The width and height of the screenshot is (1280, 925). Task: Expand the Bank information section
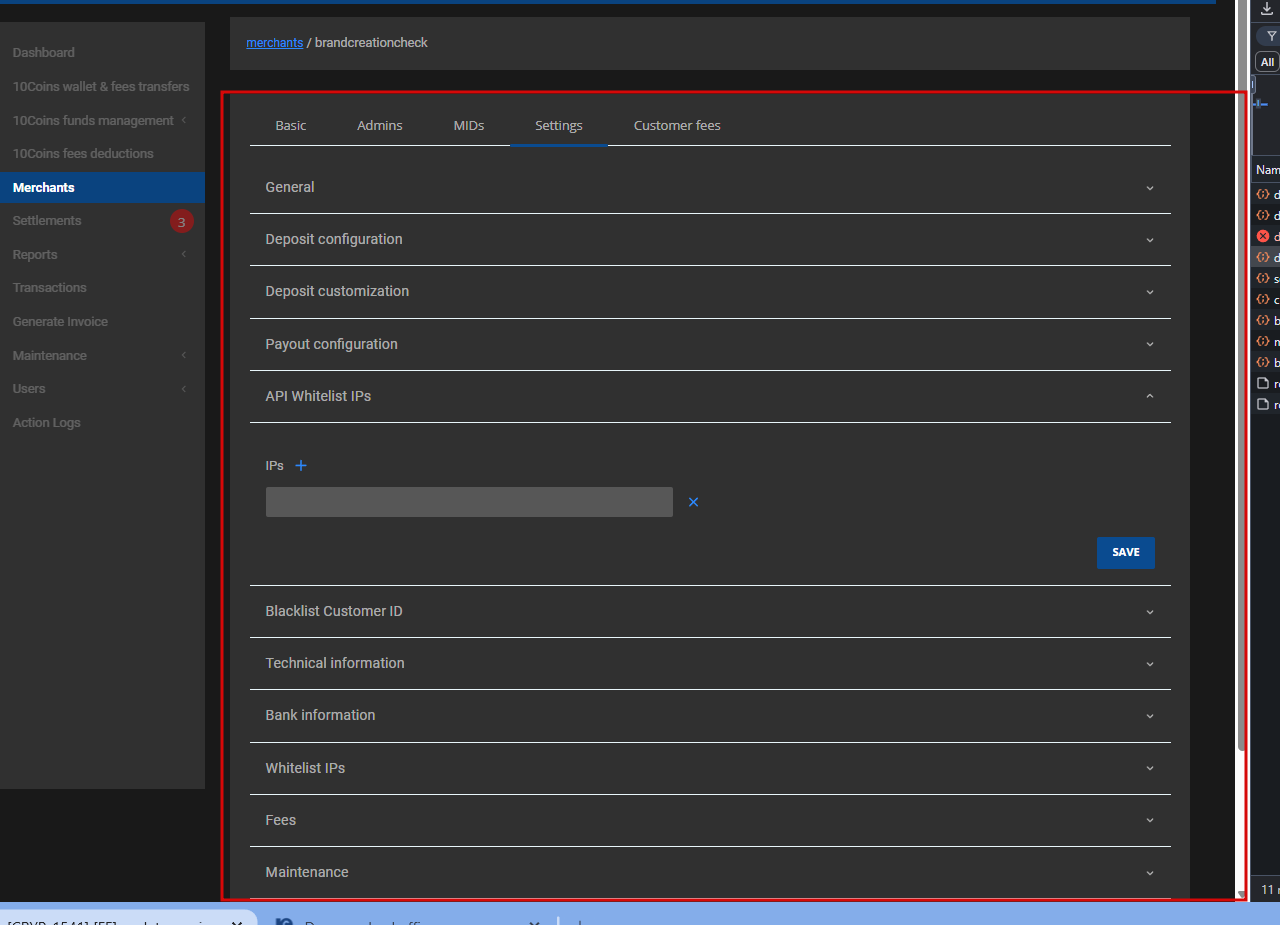click(x=710, y=716)
